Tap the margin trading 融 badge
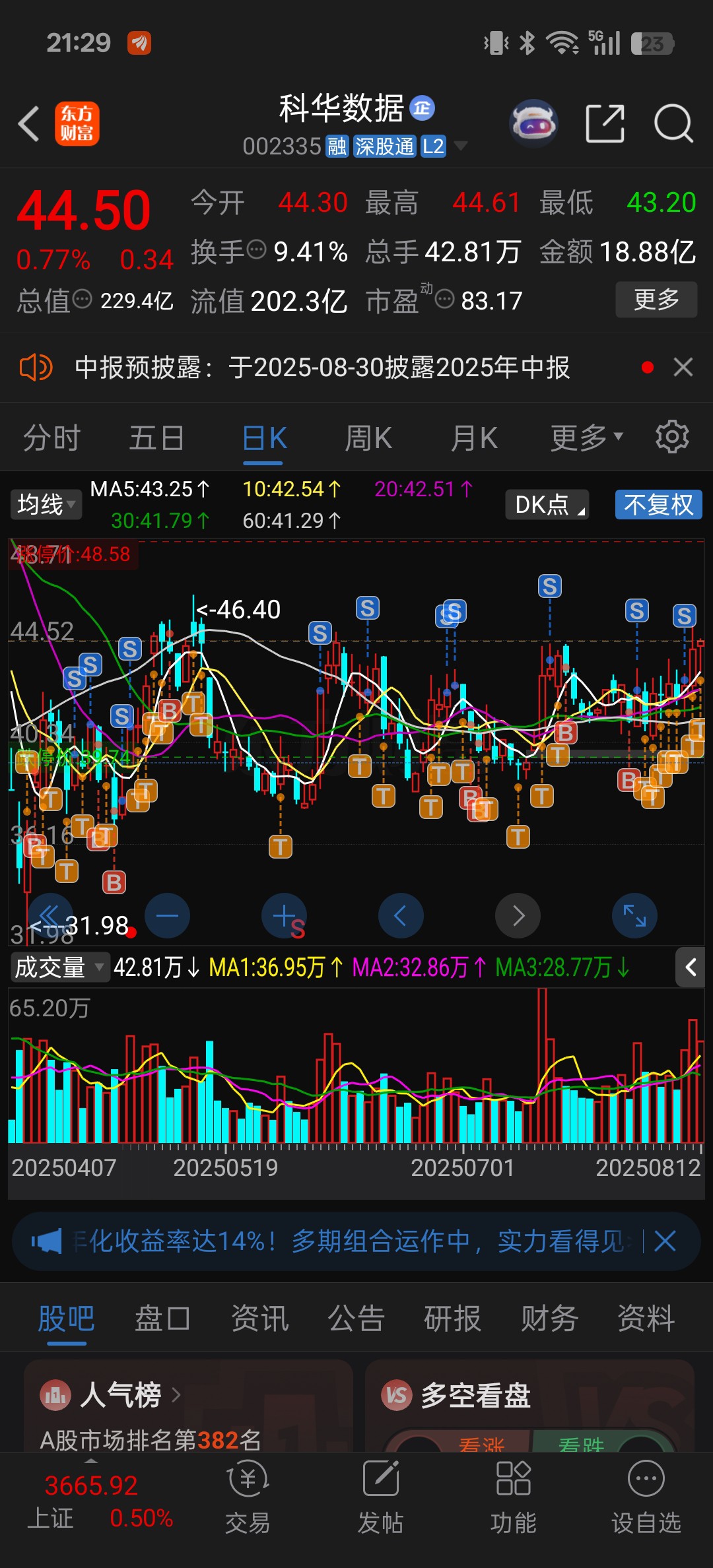 (337, 147)
